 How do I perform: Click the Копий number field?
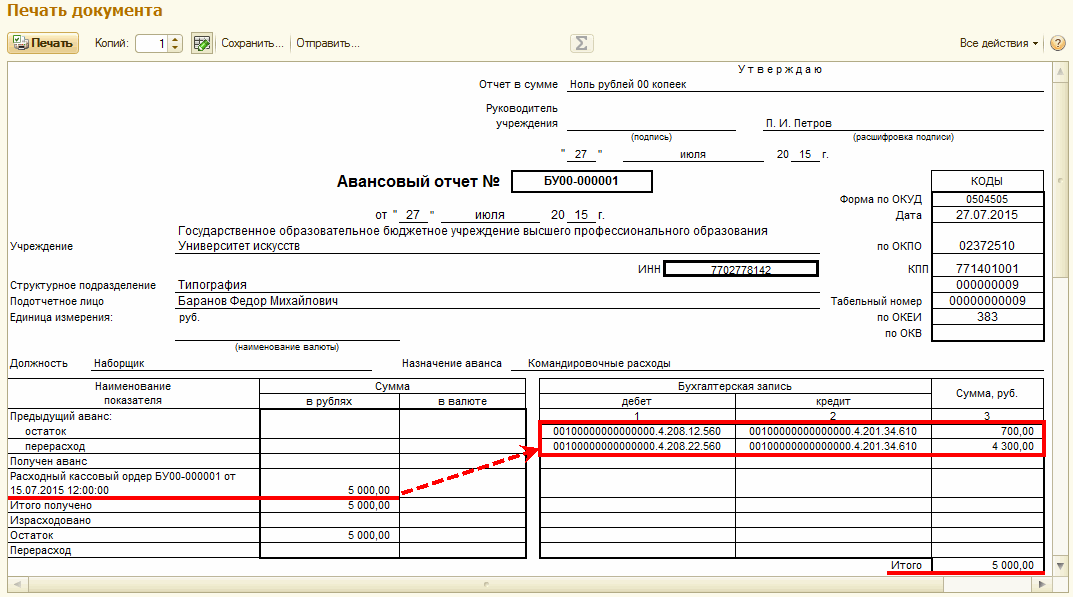pos(152,43)
